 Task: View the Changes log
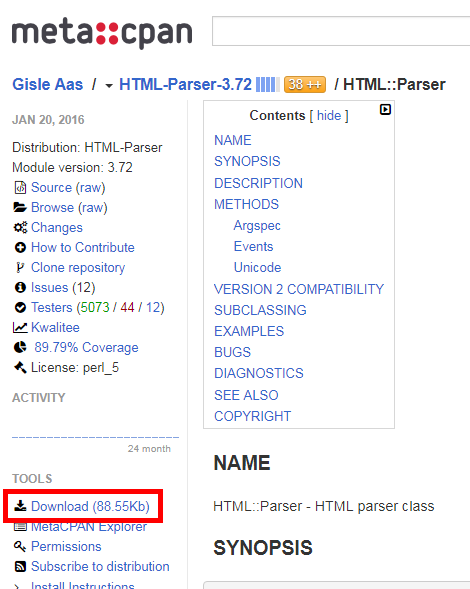[x=57, y=228]
